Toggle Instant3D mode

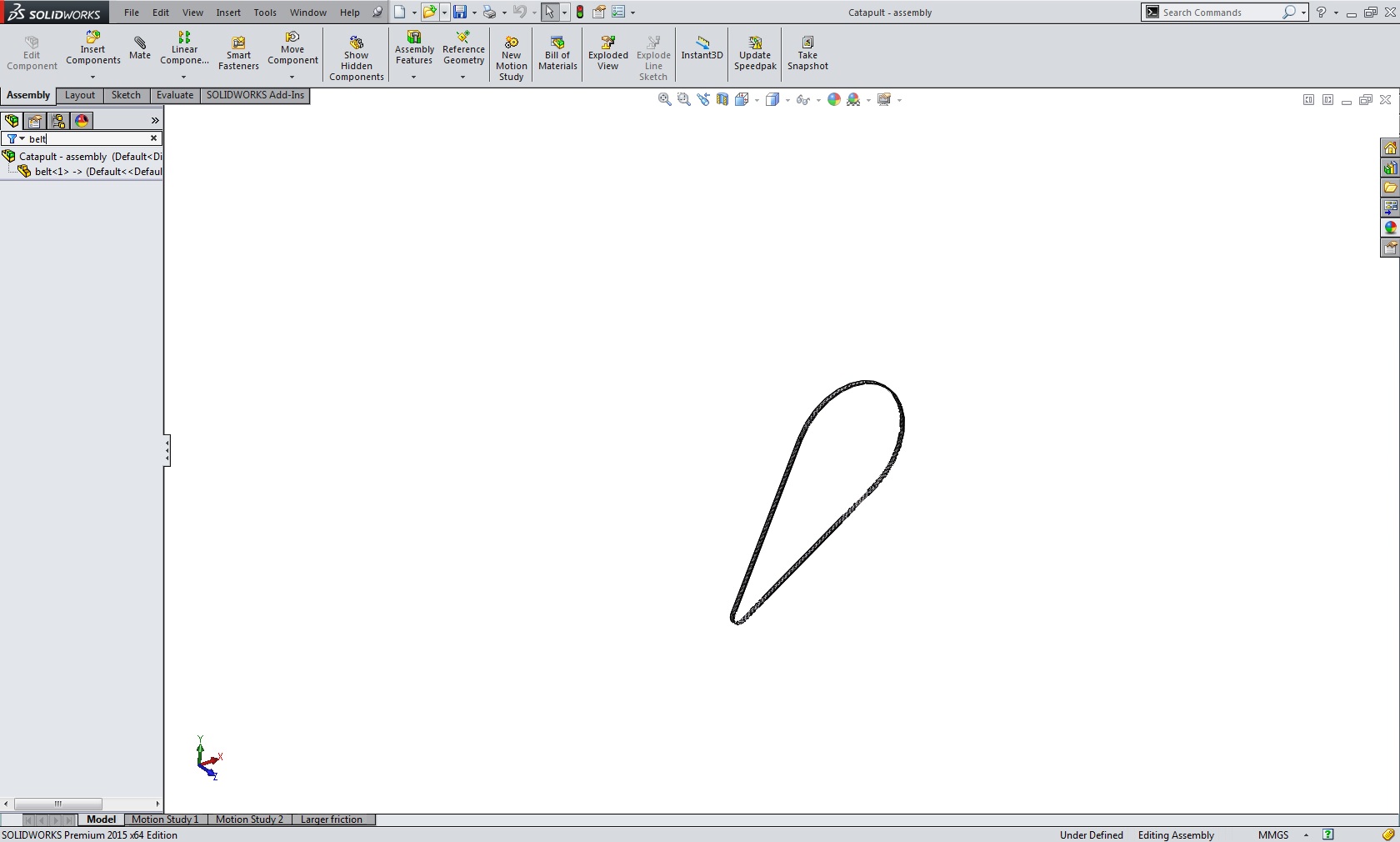click(x=702, y=48)
